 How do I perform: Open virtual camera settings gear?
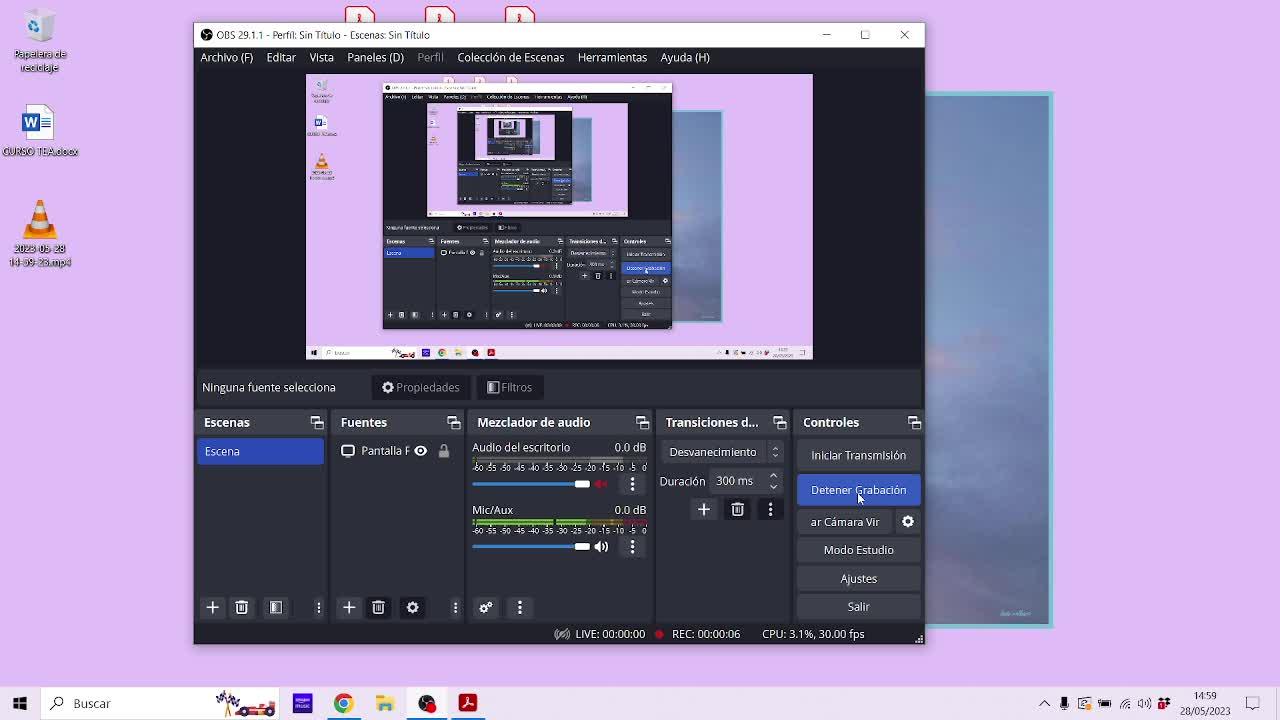click(908, 522)
